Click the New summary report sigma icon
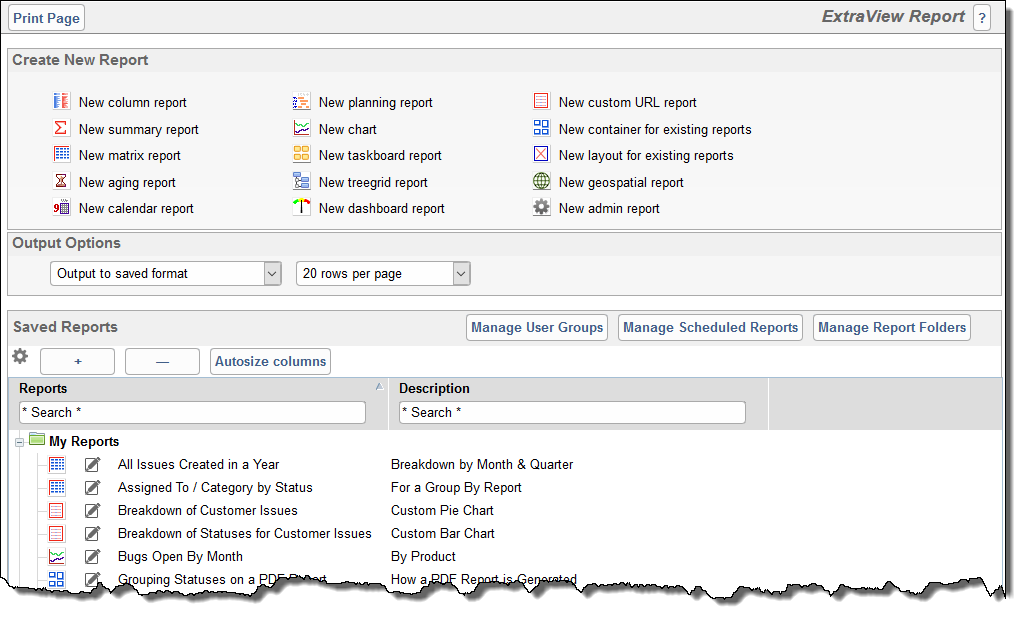Screen dimensions: 1021x621 [61, 128]
